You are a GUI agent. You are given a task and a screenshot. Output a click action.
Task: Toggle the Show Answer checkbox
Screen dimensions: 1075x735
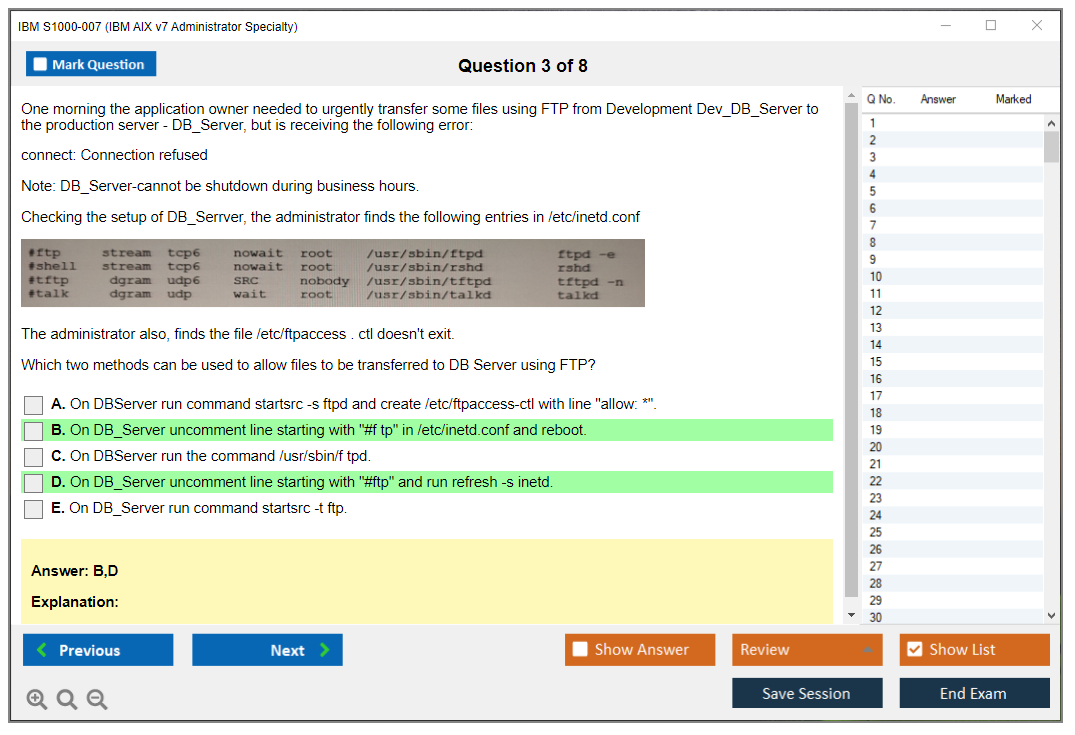581,650
